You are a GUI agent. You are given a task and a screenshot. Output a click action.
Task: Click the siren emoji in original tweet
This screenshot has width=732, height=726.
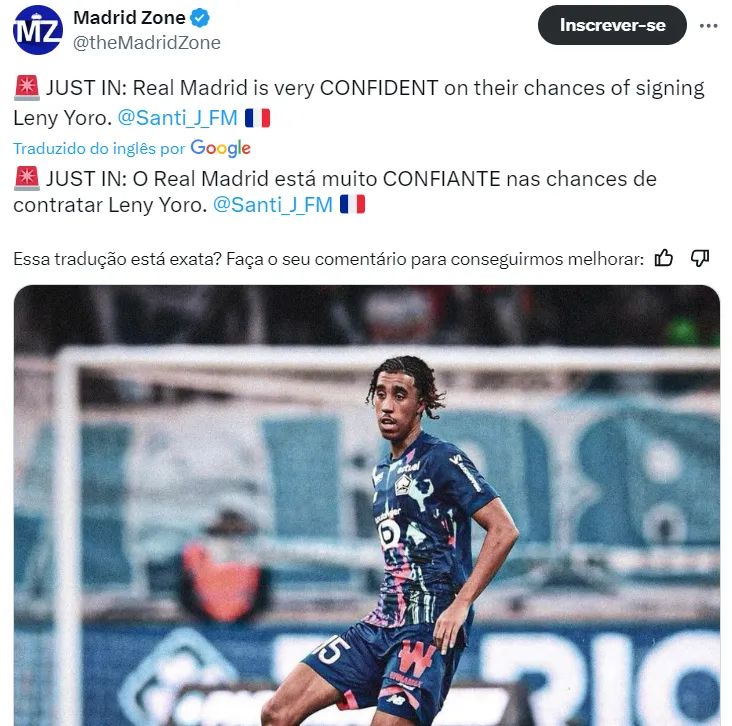pyautogui.click(x=27, y=88)
